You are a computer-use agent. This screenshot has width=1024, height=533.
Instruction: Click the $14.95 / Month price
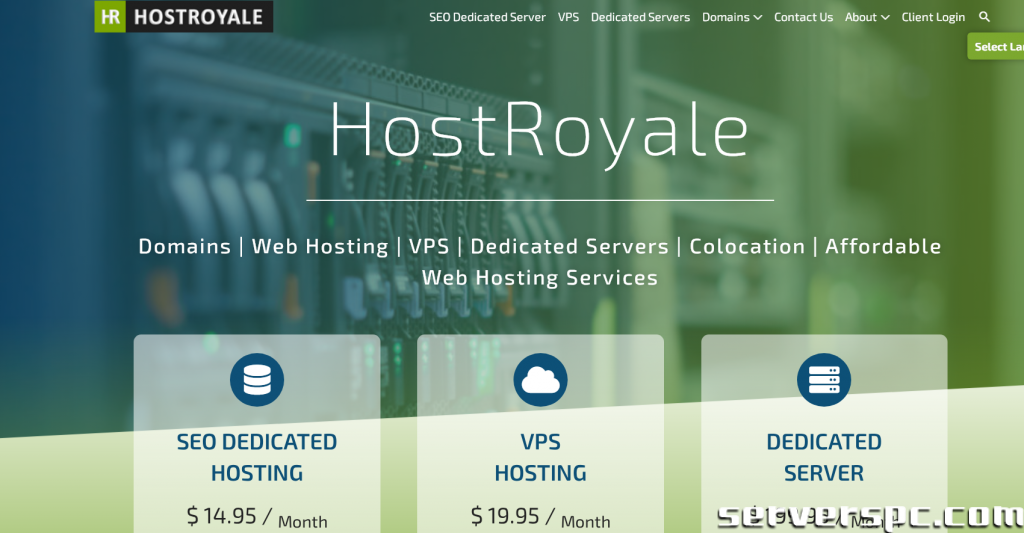point(257,517)
